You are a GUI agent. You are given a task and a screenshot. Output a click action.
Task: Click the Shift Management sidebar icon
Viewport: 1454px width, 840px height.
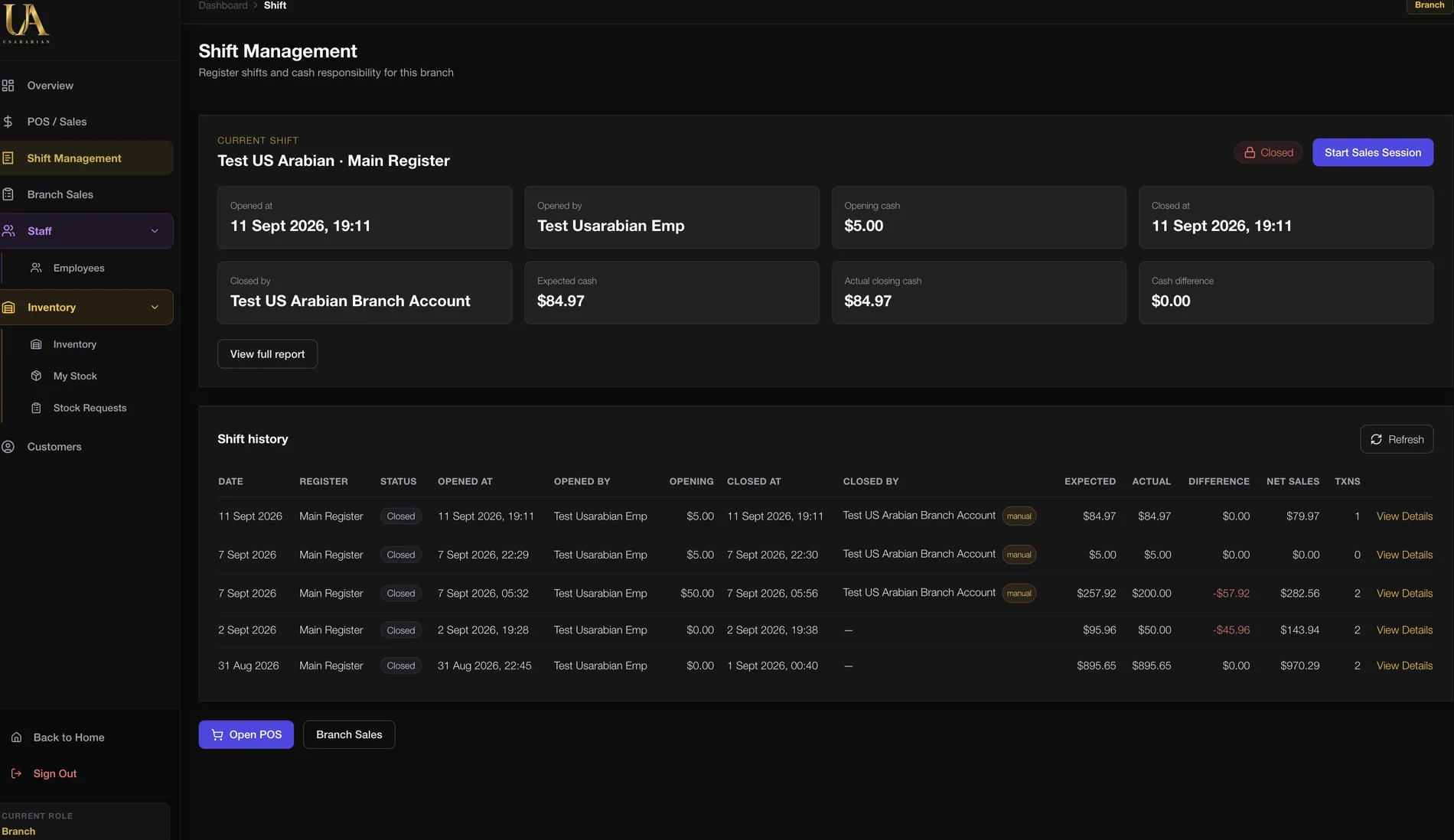pyautogui.click(x=8, y=158)
